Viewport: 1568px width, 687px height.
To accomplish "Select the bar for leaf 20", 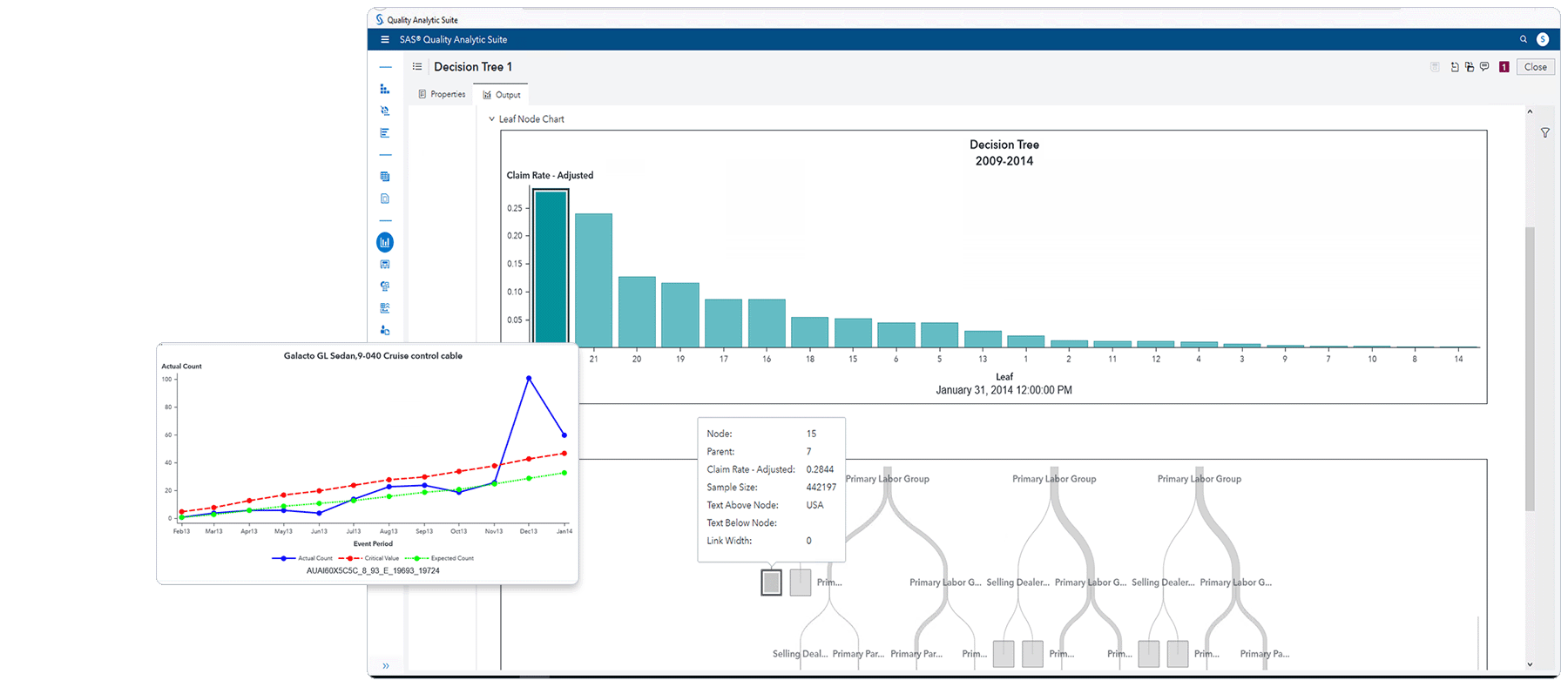I will [x=637, y=312].
